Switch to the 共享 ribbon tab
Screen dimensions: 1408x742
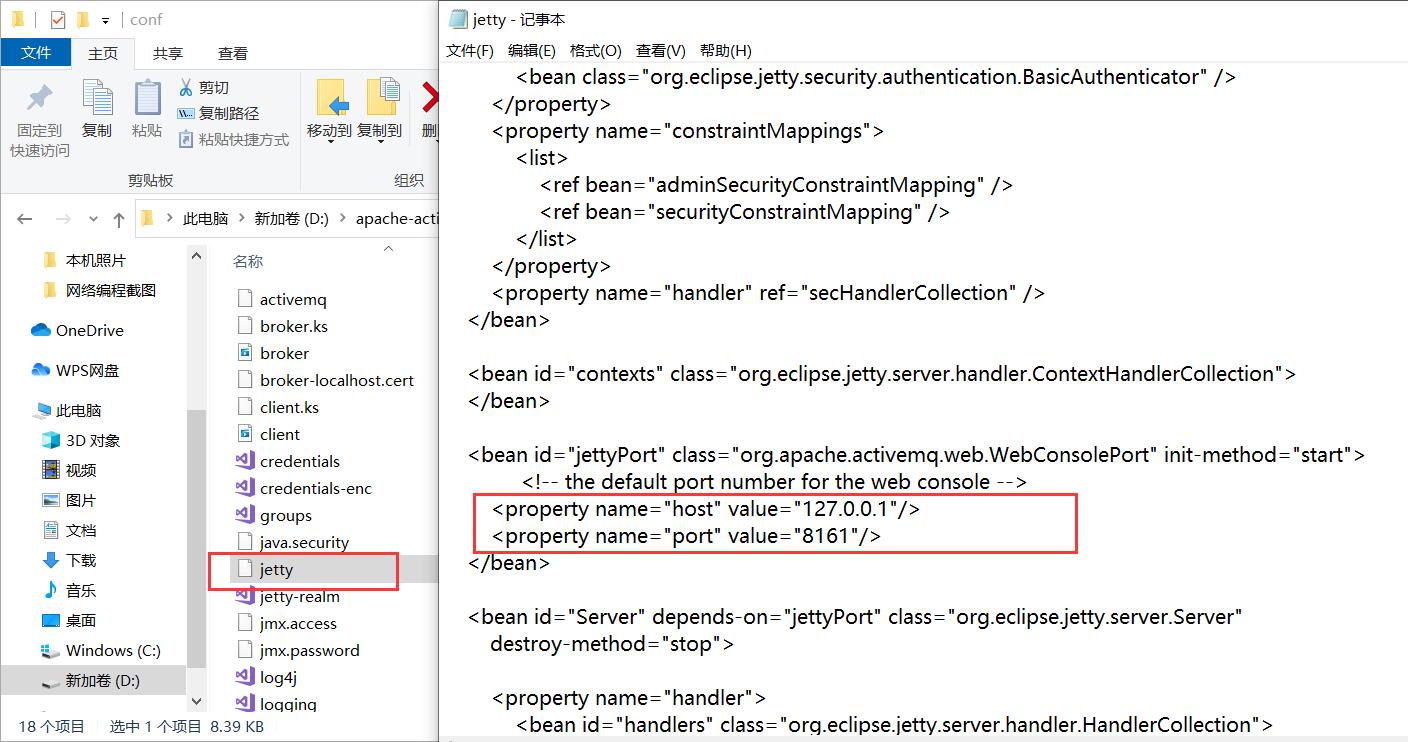click(168, 54)
